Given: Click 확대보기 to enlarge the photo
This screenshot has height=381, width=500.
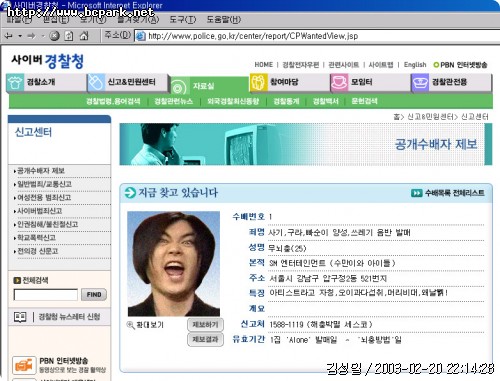Looking at the screenshot, I should [x=150, y=325].
